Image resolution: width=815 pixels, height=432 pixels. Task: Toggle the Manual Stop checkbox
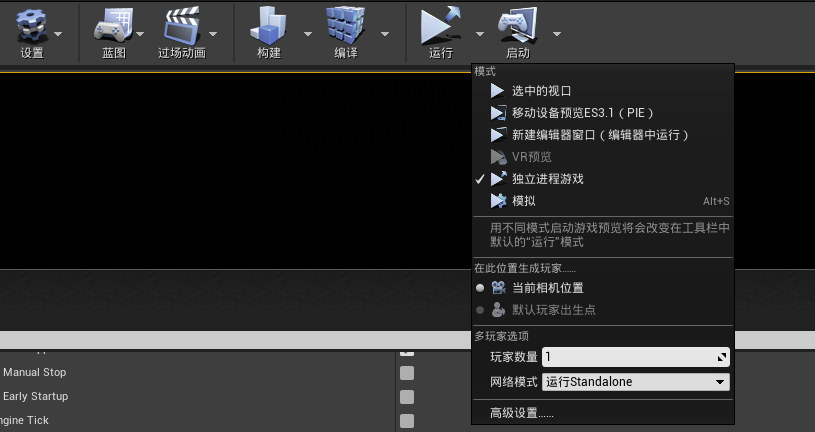tap(407, 373)
